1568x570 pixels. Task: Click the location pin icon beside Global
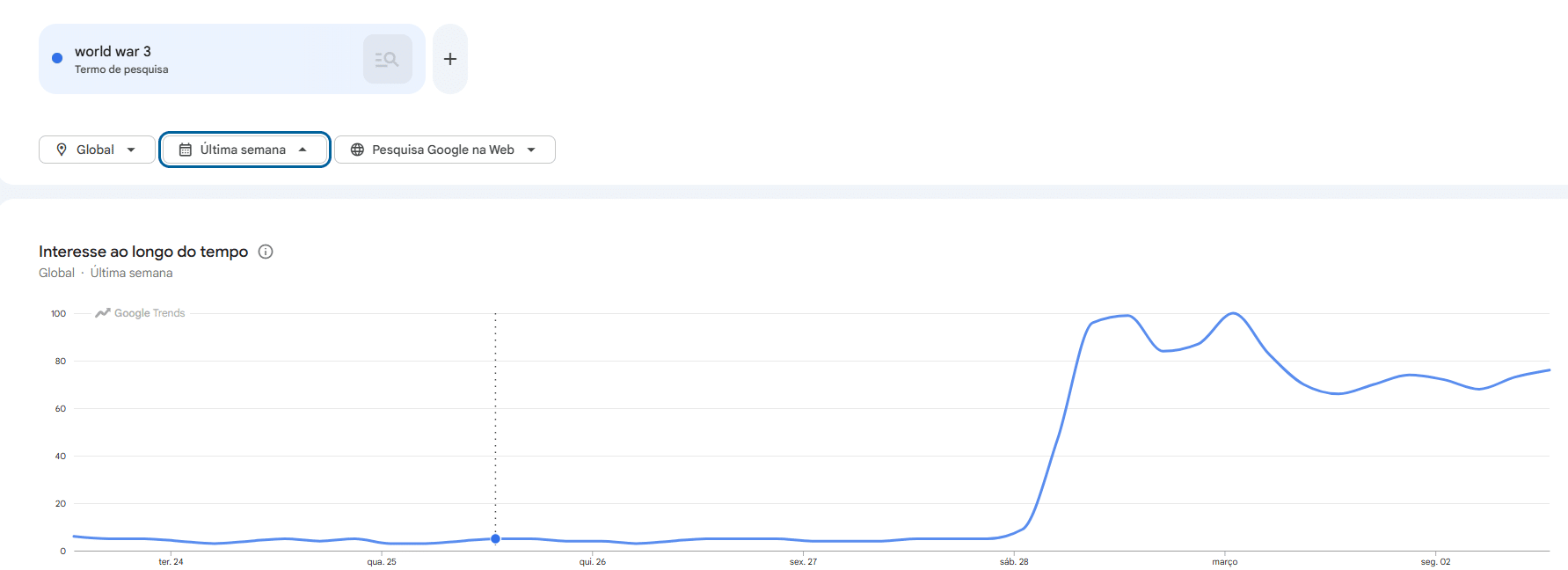click(62, 150)
